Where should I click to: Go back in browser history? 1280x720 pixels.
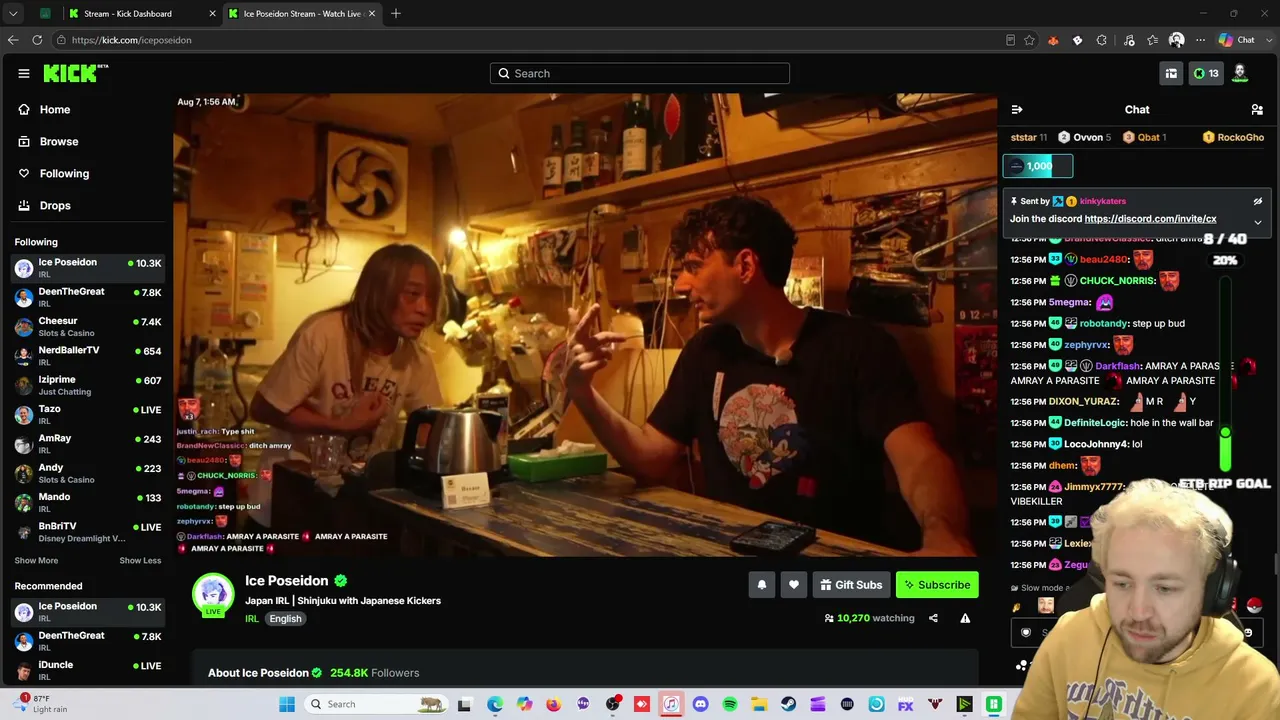(x=13, y=40)
